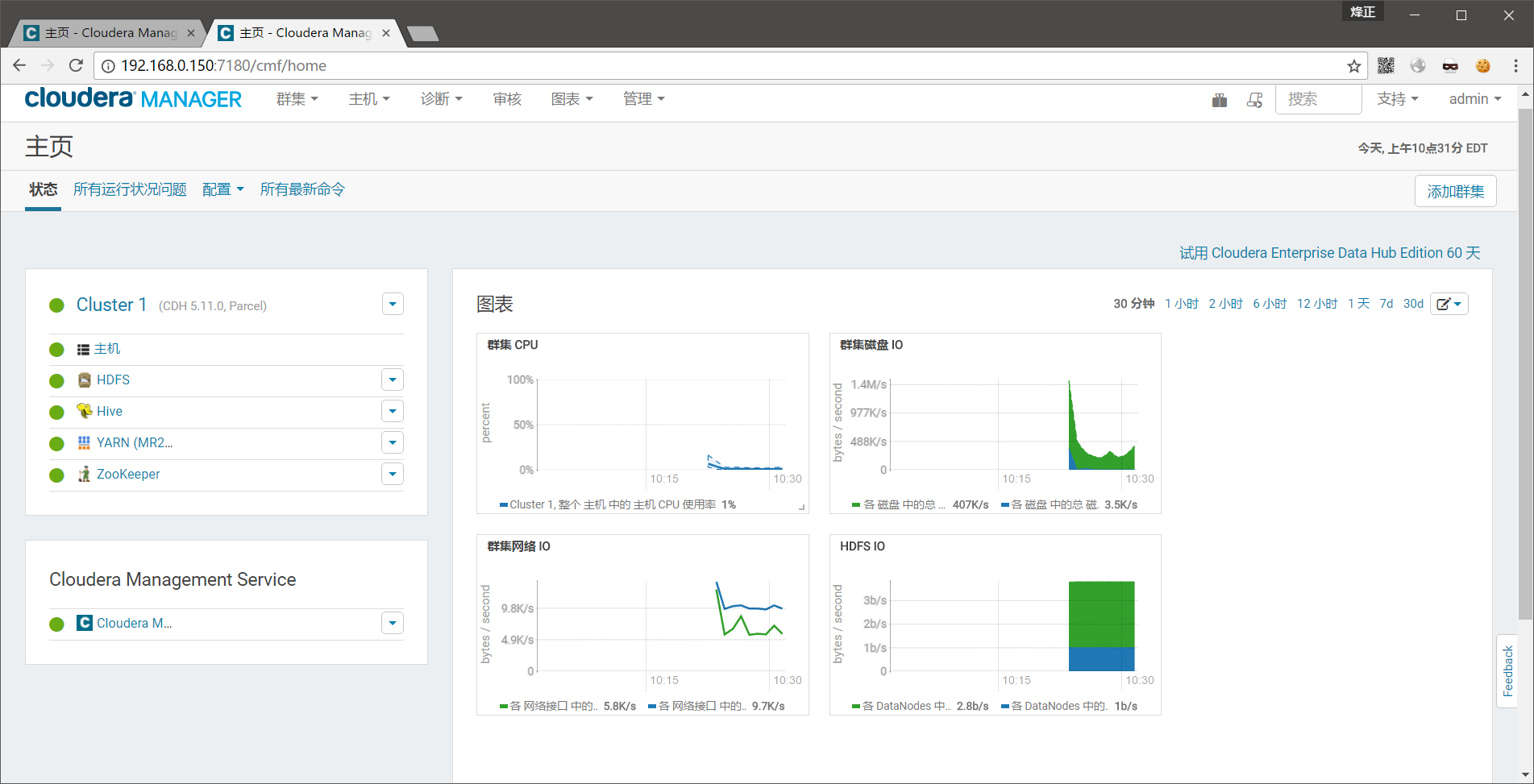
Task: Click the HDFS service icon
Action: [84, 380]
